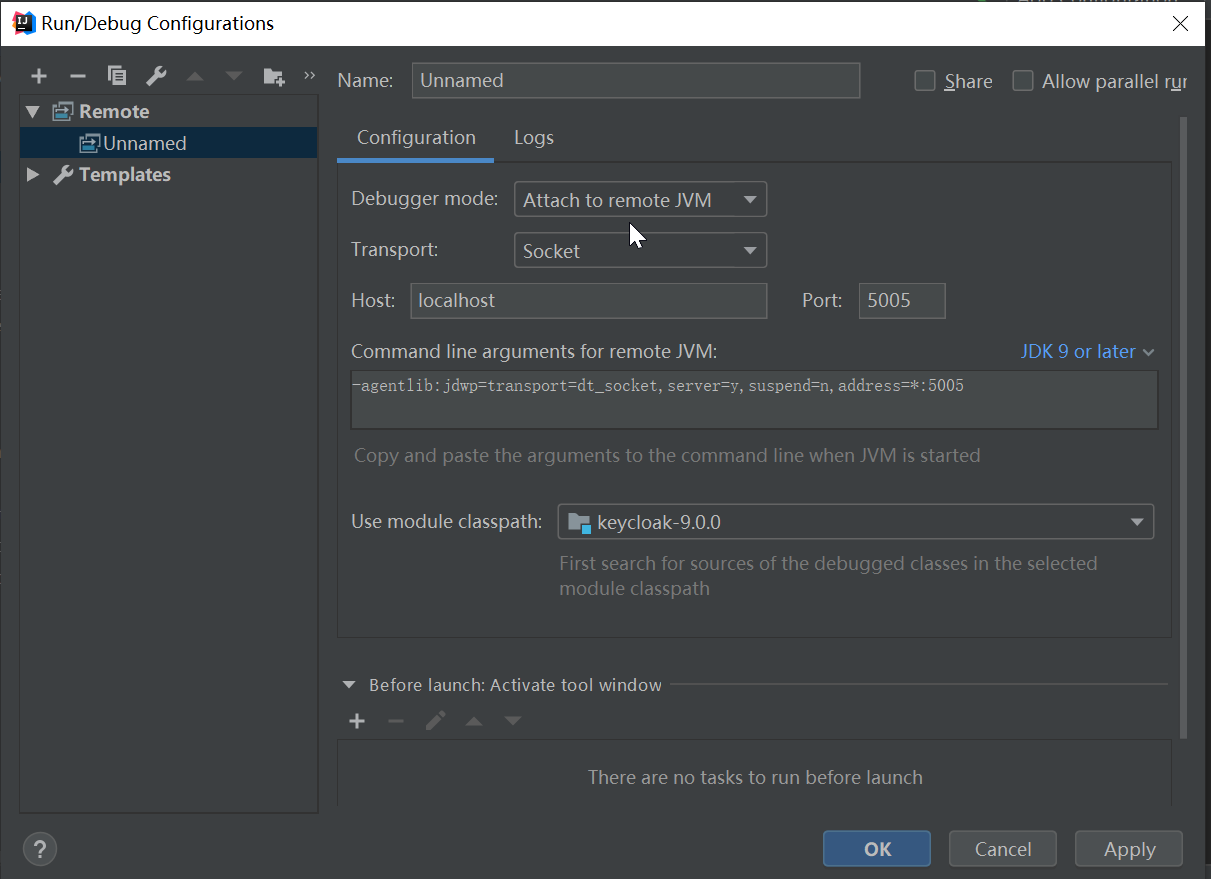Switch to the Configuration tab
The image size is (1211, 879).
coord(416,138)
